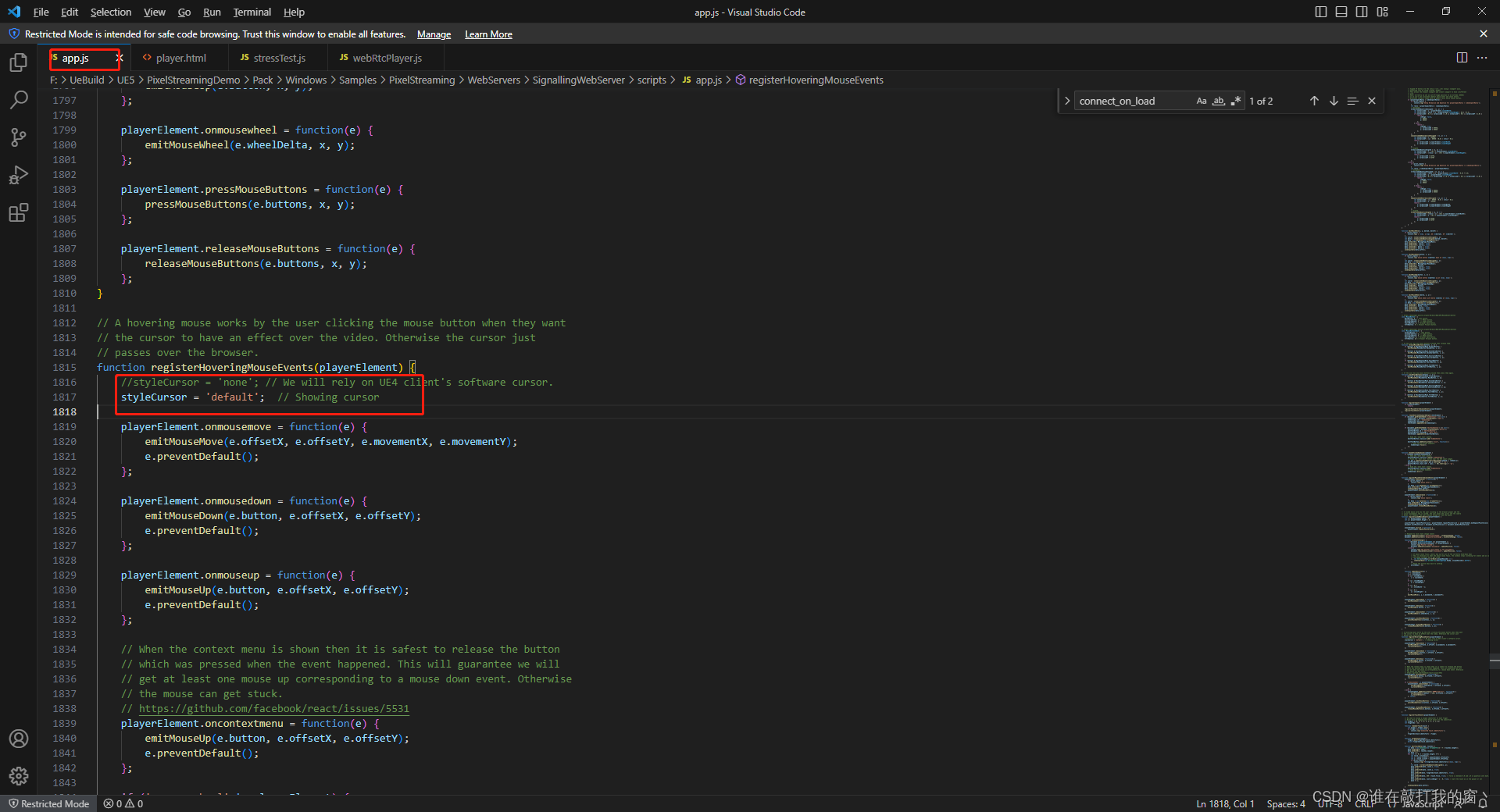Split the editor to the right
This screenshot has height=812, width=1500.
[x=1462, y=58]
